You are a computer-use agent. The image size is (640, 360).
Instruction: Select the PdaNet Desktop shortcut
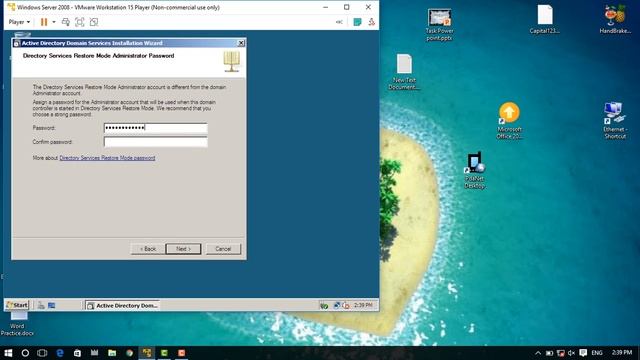(x=474, y=171)
